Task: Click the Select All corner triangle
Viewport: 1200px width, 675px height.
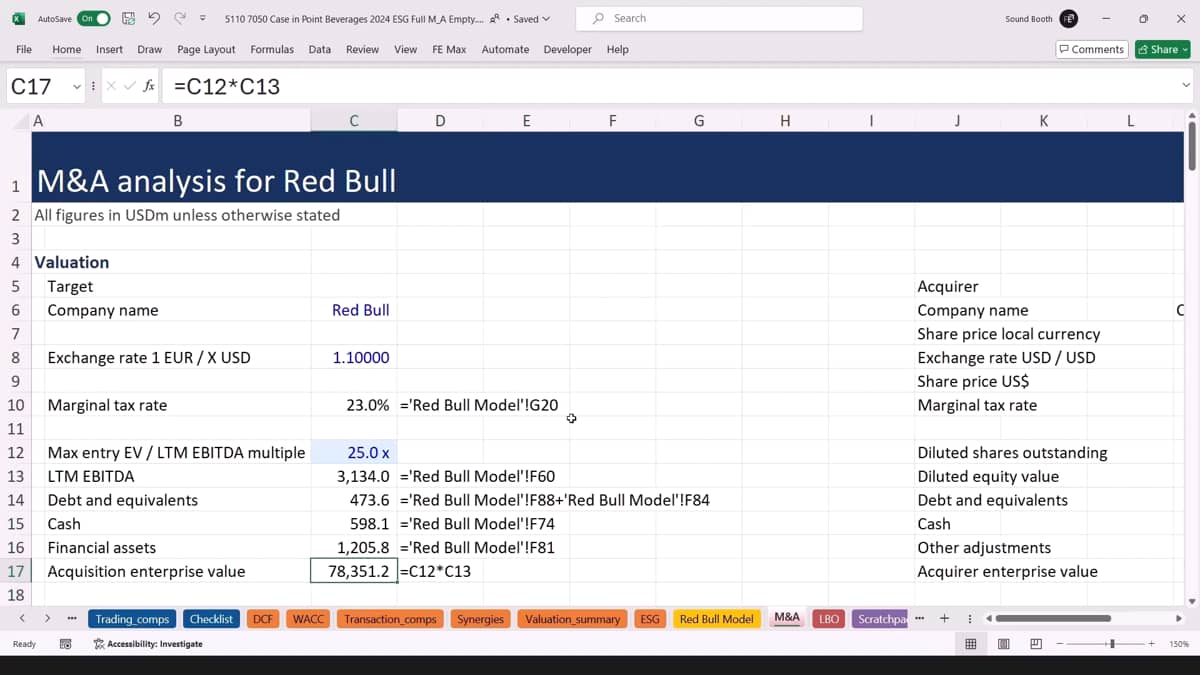Action: point(21,121)
